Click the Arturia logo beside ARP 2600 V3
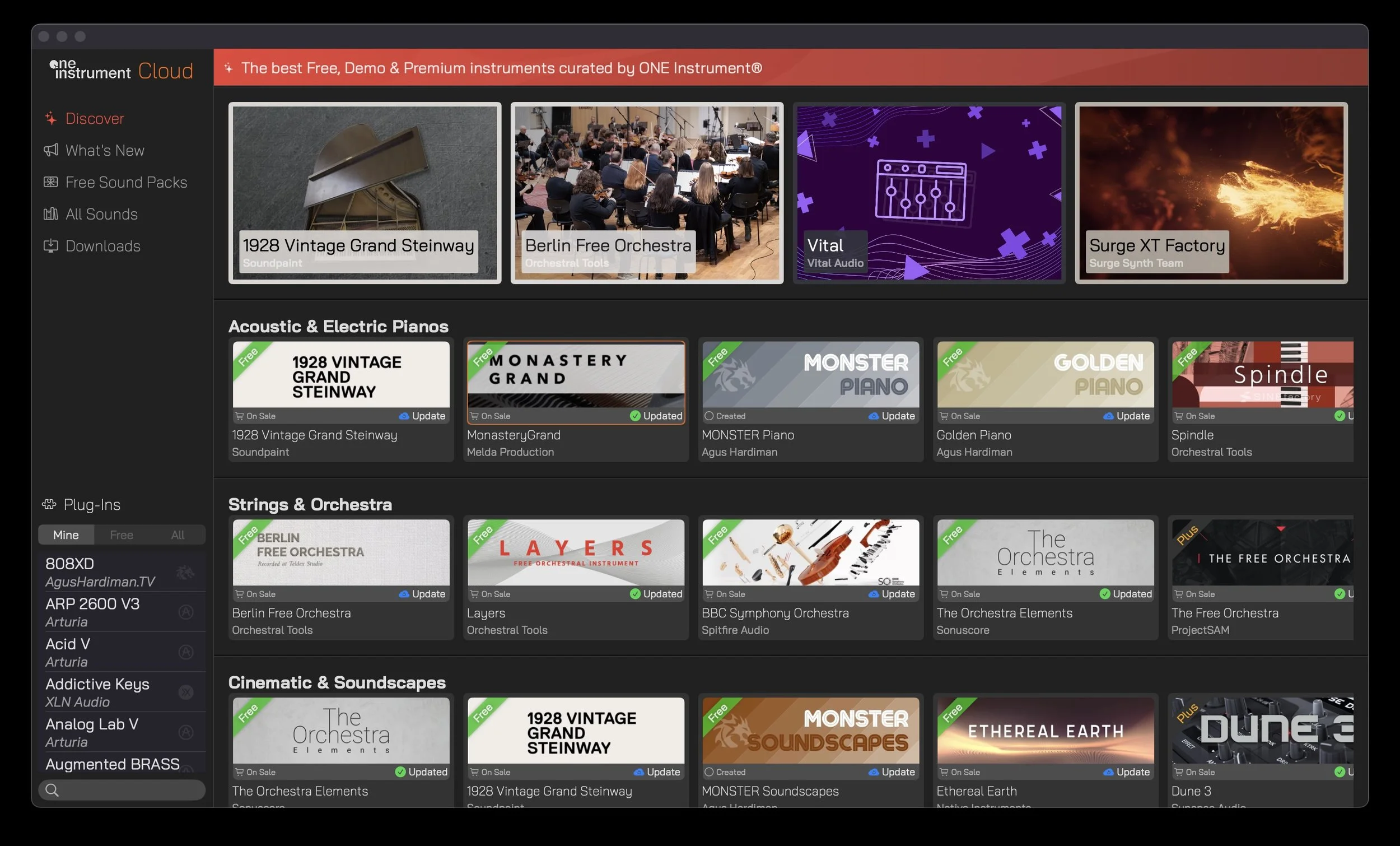The height and width of the screenshot is (846, 1400). [x=186, y=612]
